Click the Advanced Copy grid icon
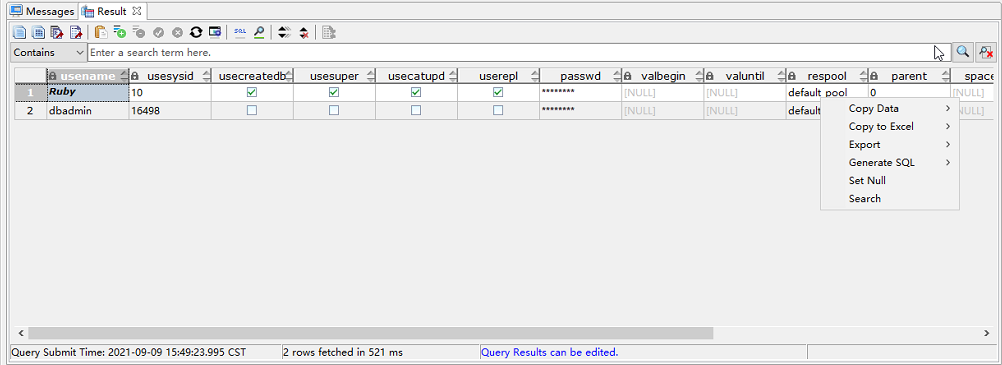 pyautogui.click(x=38, y=32)
